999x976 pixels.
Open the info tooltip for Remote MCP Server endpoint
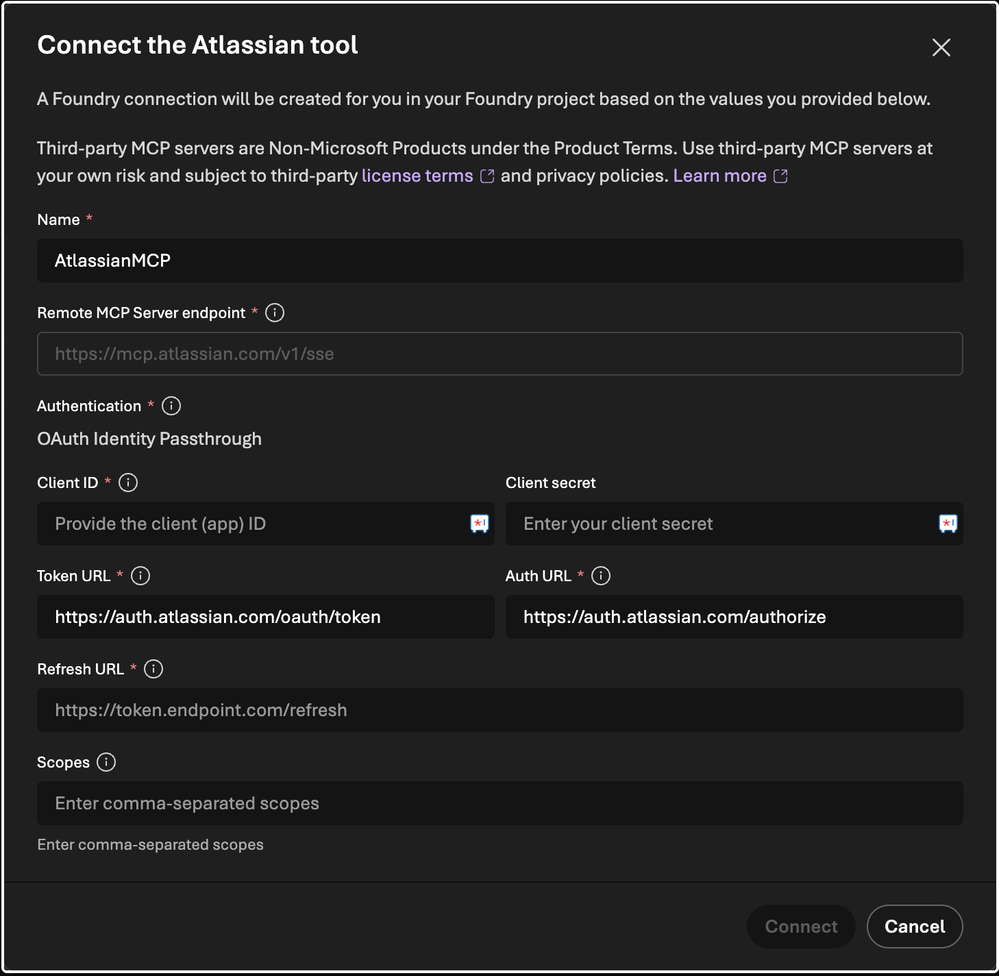point(275,312)
